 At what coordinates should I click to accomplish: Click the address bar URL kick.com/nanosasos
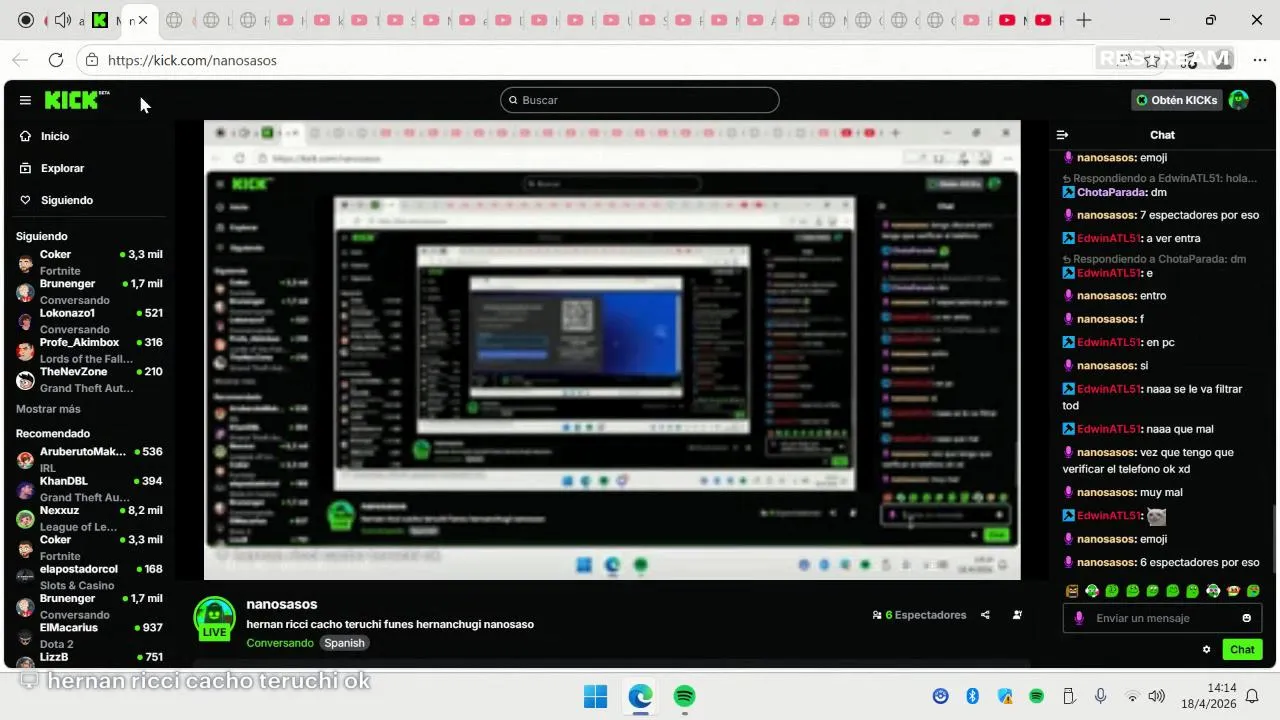pos(192,60)
